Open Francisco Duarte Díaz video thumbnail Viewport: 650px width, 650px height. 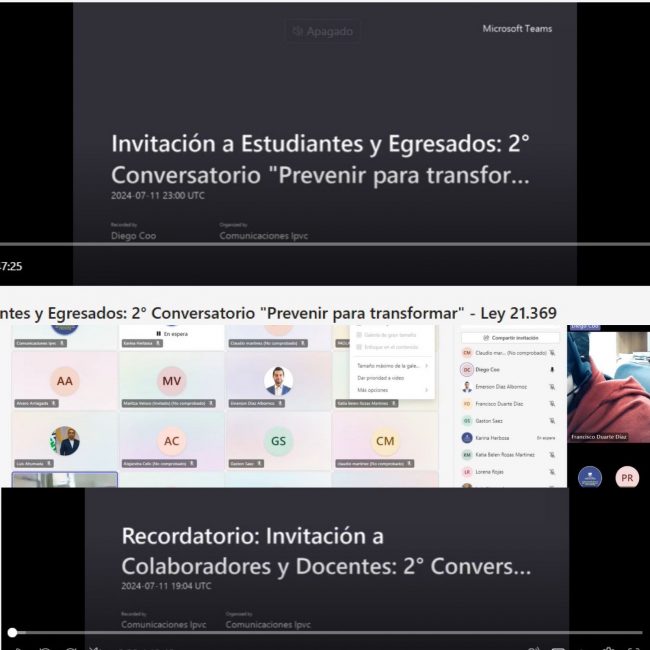(608, 385)
